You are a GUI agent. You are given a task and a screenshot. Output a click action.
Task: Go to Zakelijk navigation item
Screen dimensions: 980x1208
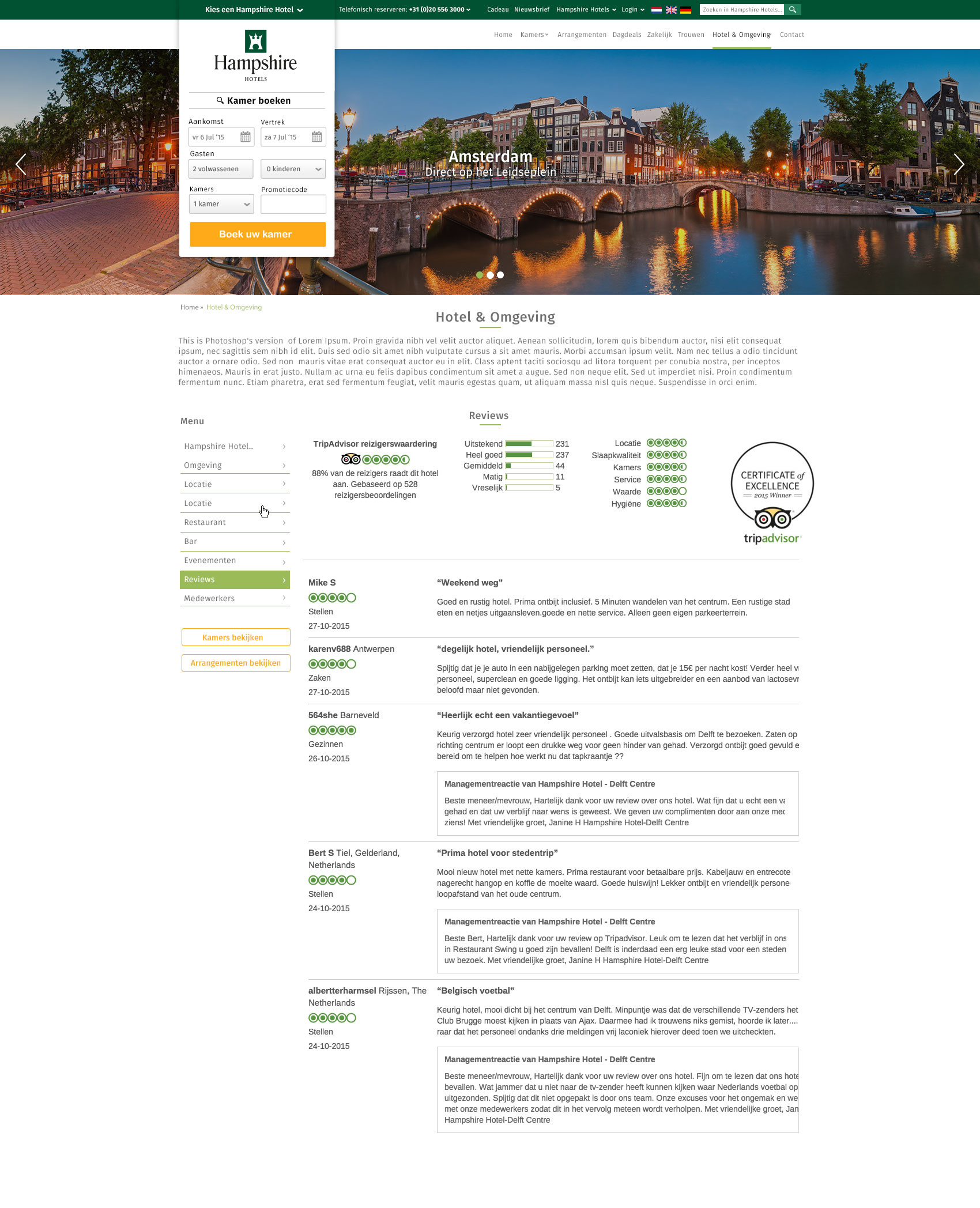coord(659,35)
